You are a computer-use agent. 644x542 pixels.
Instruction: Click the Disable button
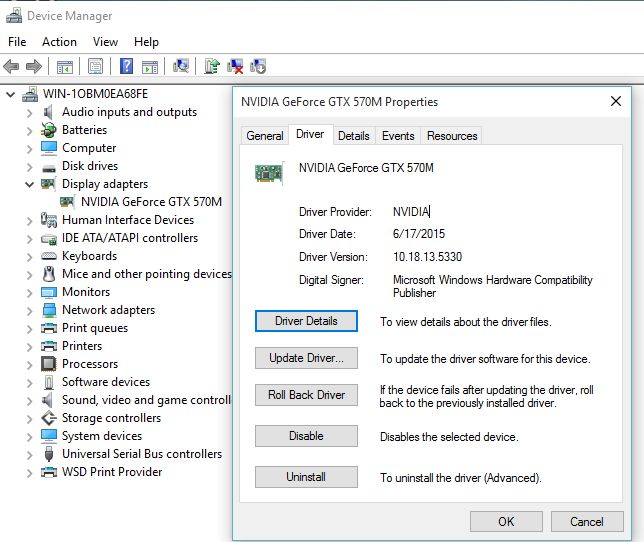pos(306,436)
